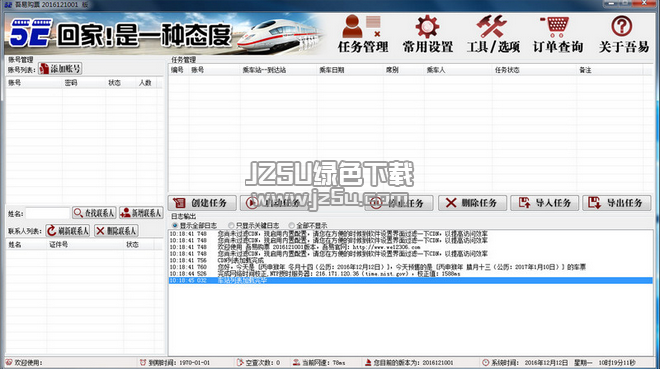Click 编号 column header in task table
The height and width of the screenshot is (369, 660).
tap(178, 70)
